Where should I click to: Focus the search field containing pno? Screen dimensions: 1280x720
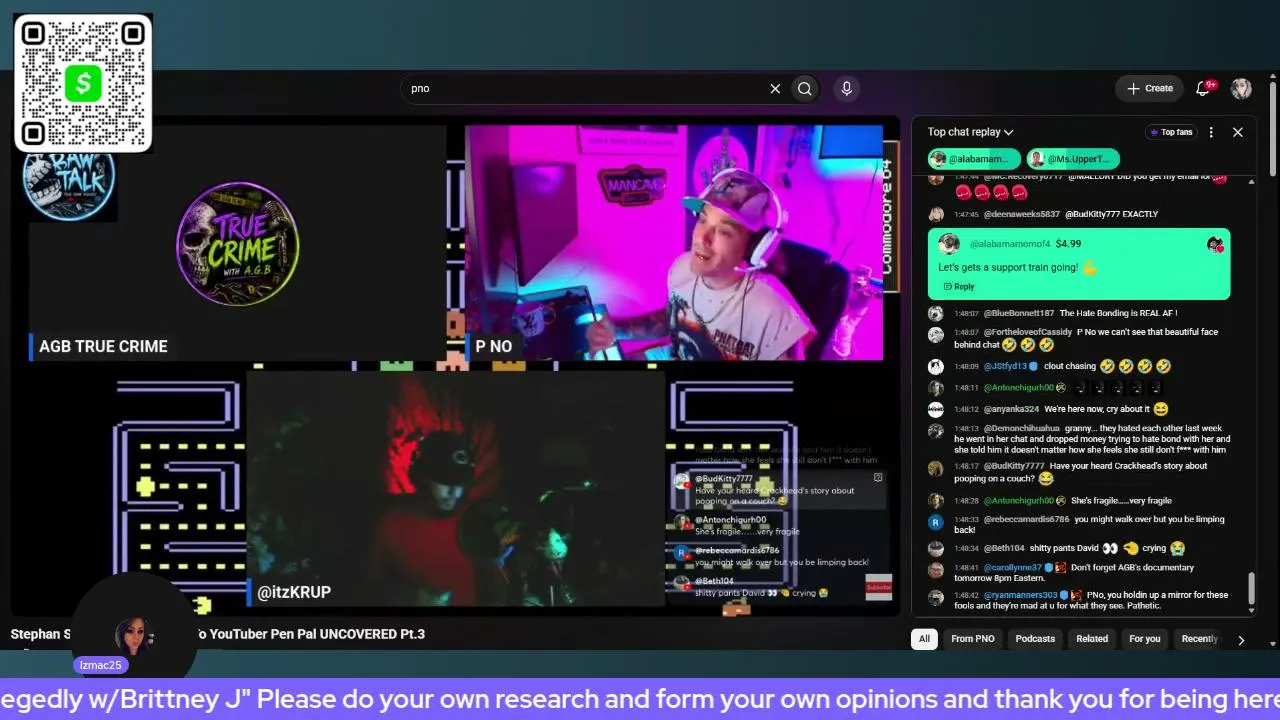[585, 88]
